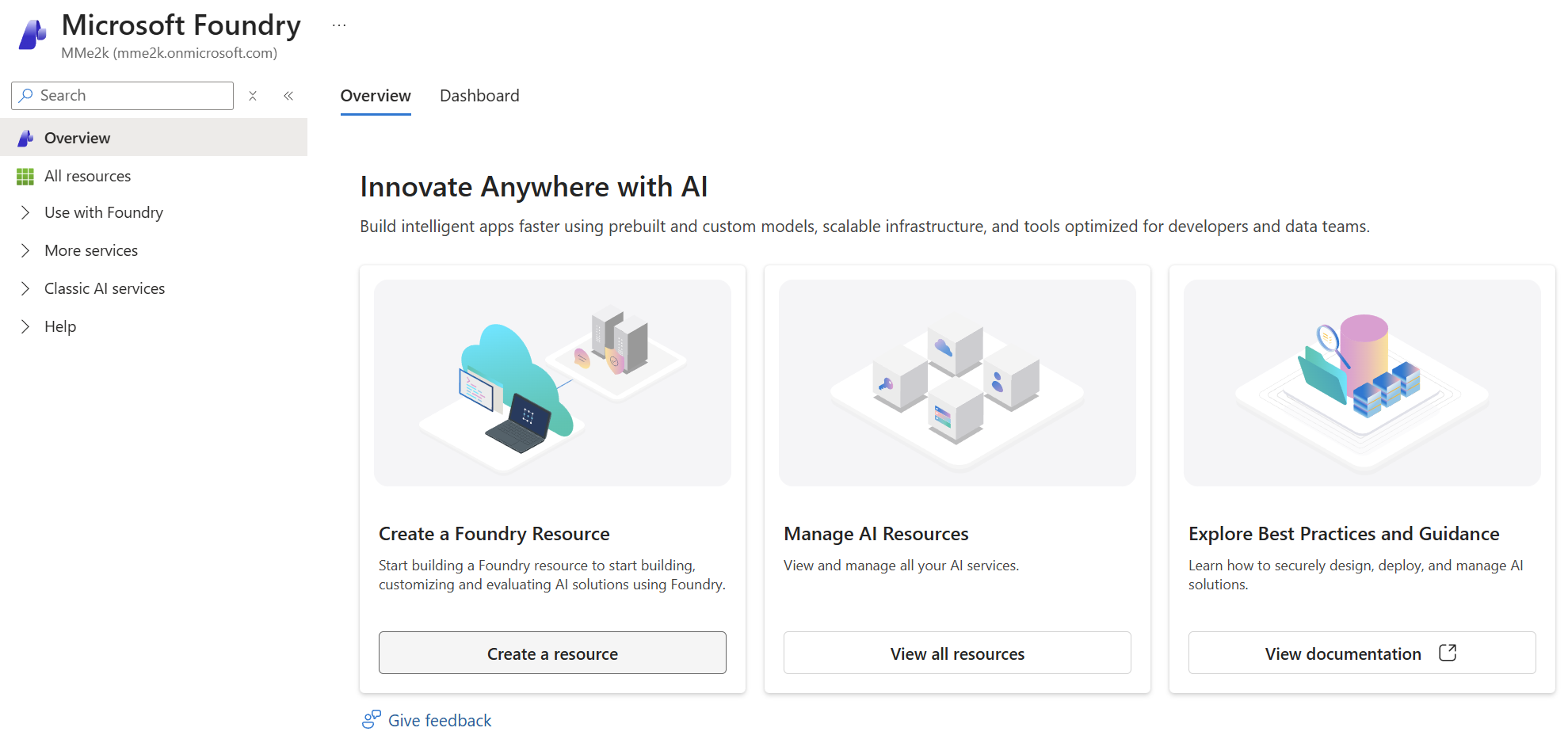The height and width of the screenshot is (743, 1568).
Task: Click the Manage AI Resources illustration
Action: pyautogui.click(x=957, y=383)
